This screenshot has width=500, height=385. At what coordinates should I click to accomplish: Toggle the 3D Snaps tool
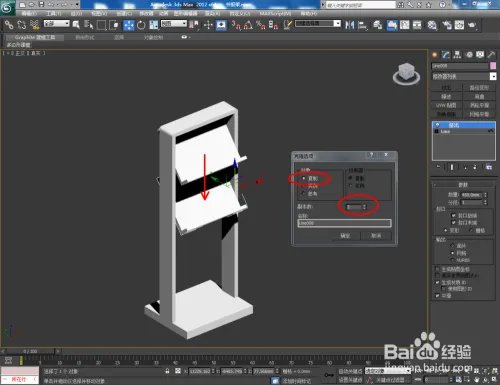[x=235, y=25]
